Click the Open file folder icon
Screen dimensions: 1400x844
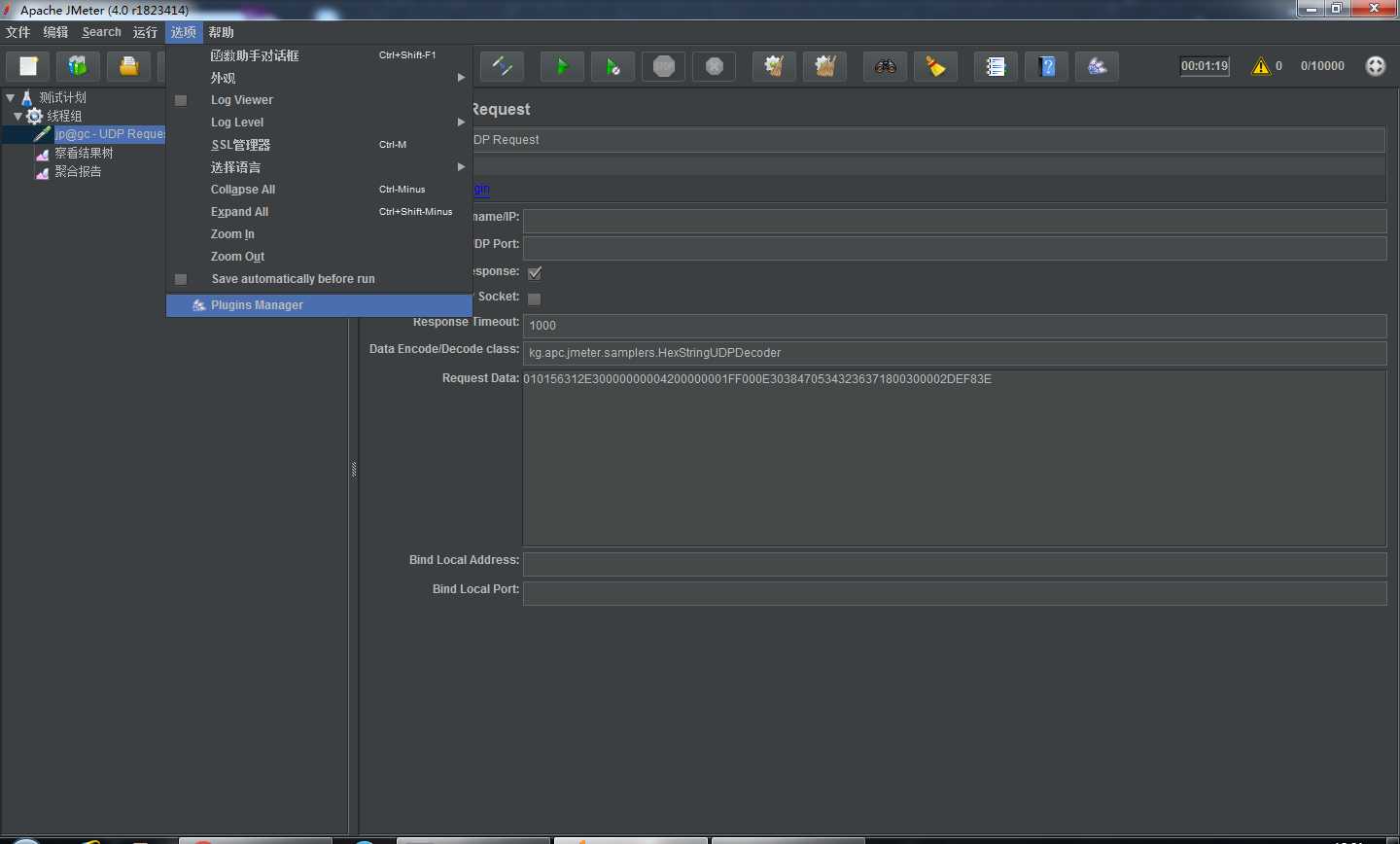(x=128, y=66)
